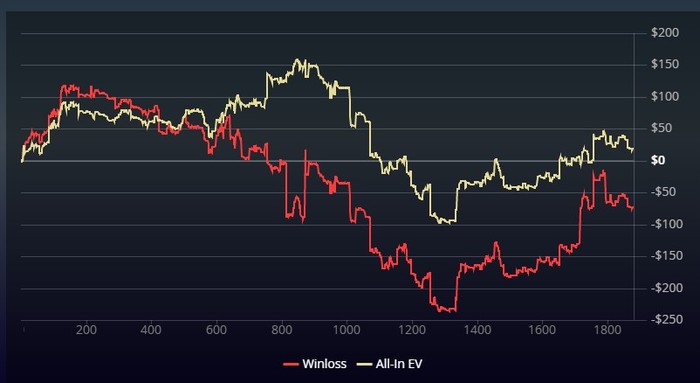Viewport: 700px width, 383px height.
Task: Click the bold $0 axis label
Action: (658, 160)
